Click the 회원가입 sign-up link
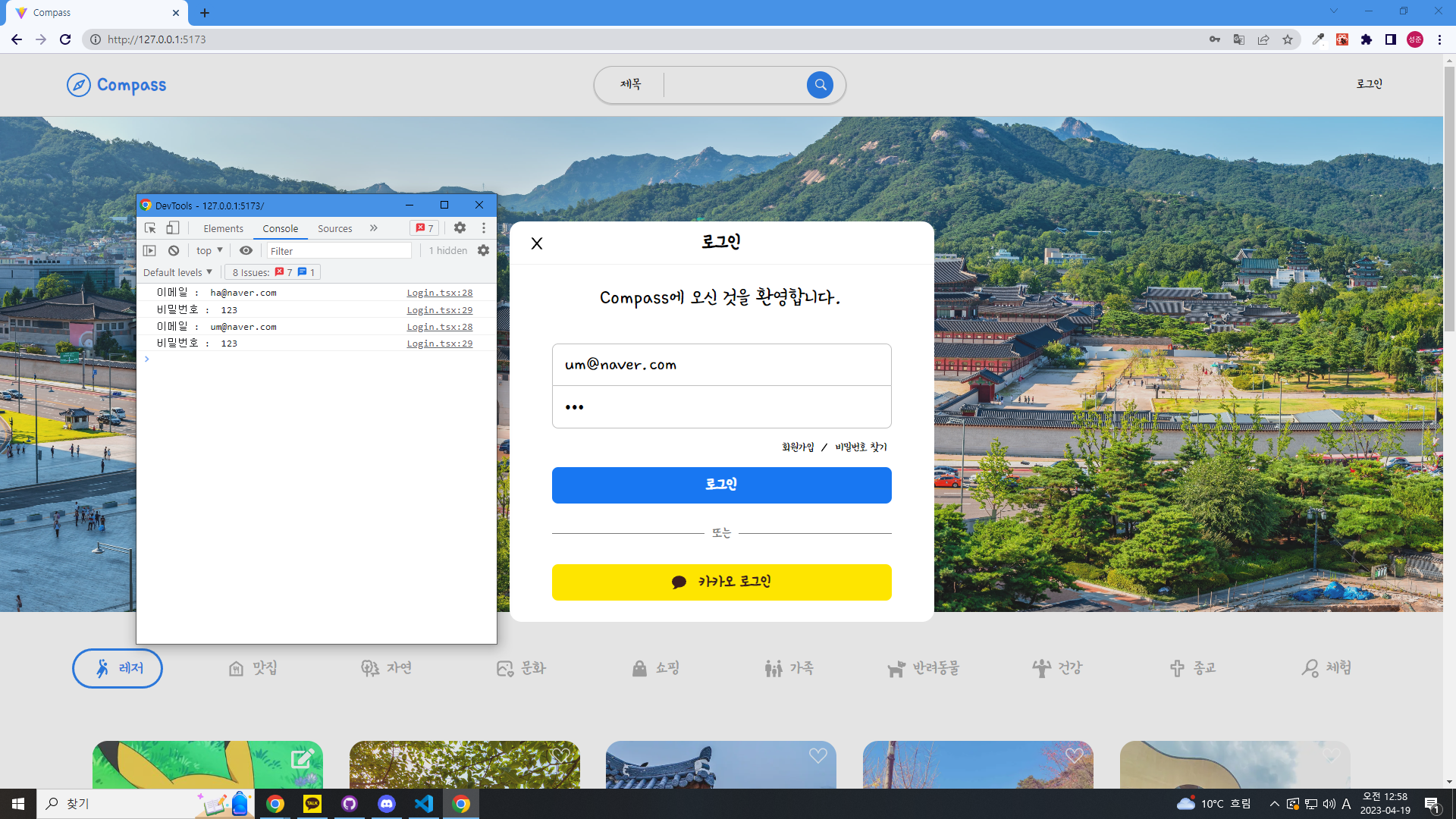Viewport: 1456px width, 819px height. click(x=798, y=447)
